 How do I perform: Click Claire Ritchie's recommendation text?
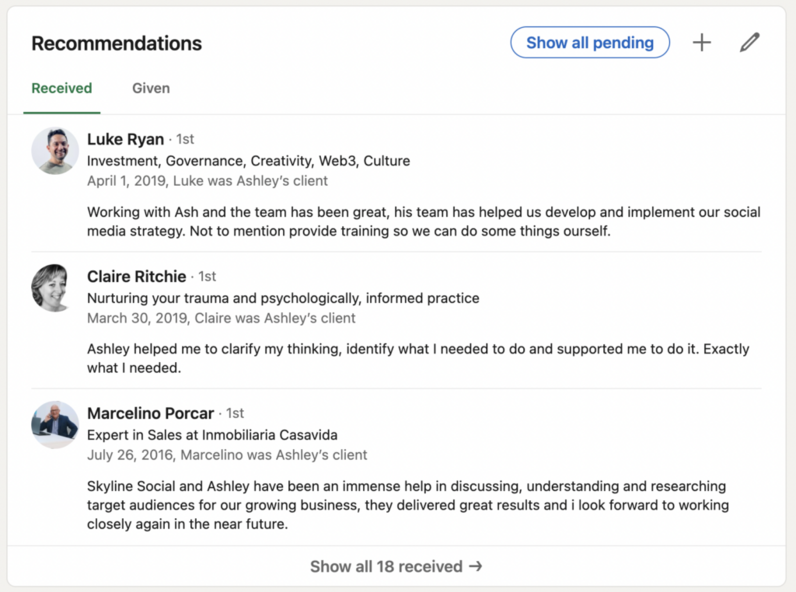pyautogui.click(x=418, y=358)
